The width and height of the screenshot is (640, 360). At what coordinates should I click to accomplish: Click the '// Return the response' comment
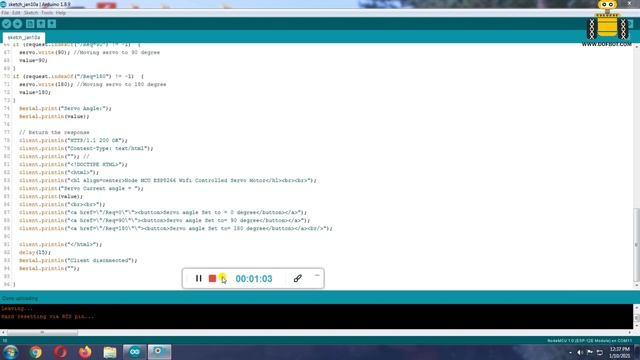[x=54, y=132]
